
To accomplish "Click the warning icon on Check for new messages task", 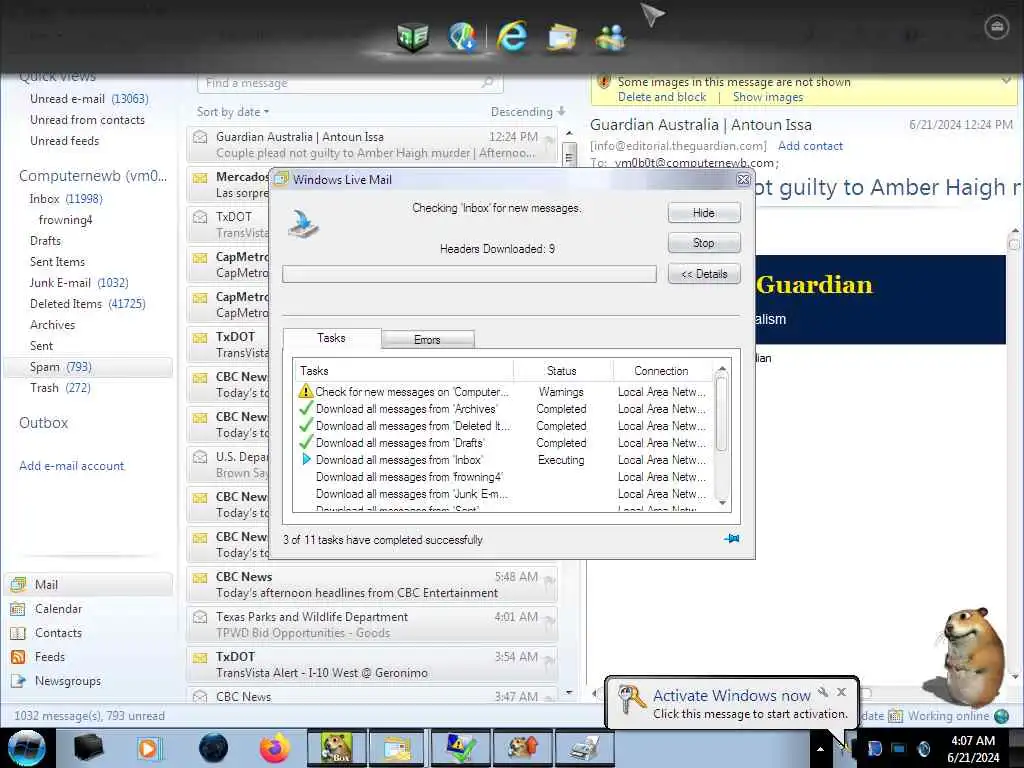I will coord(305,391).
